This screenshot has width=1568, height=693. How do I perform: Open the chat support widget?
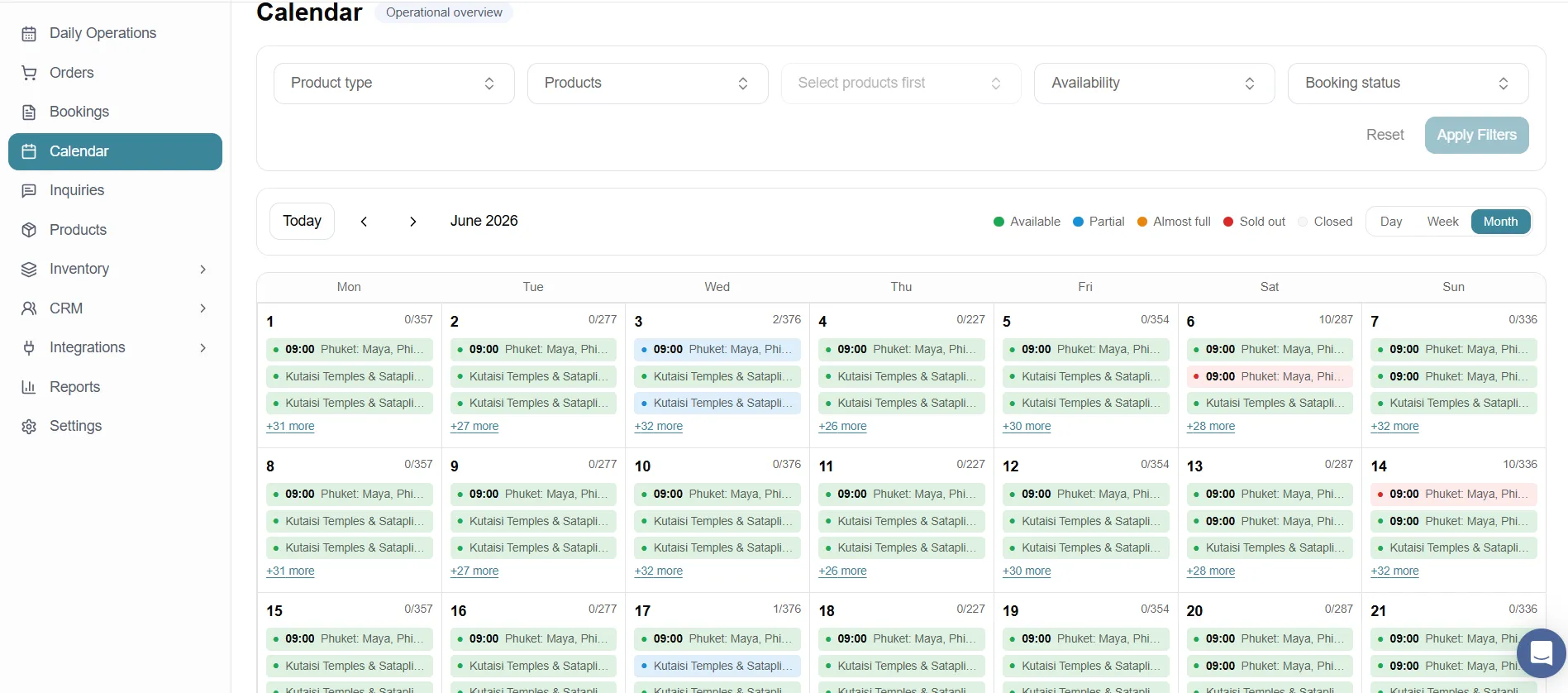coord(1542,653)
